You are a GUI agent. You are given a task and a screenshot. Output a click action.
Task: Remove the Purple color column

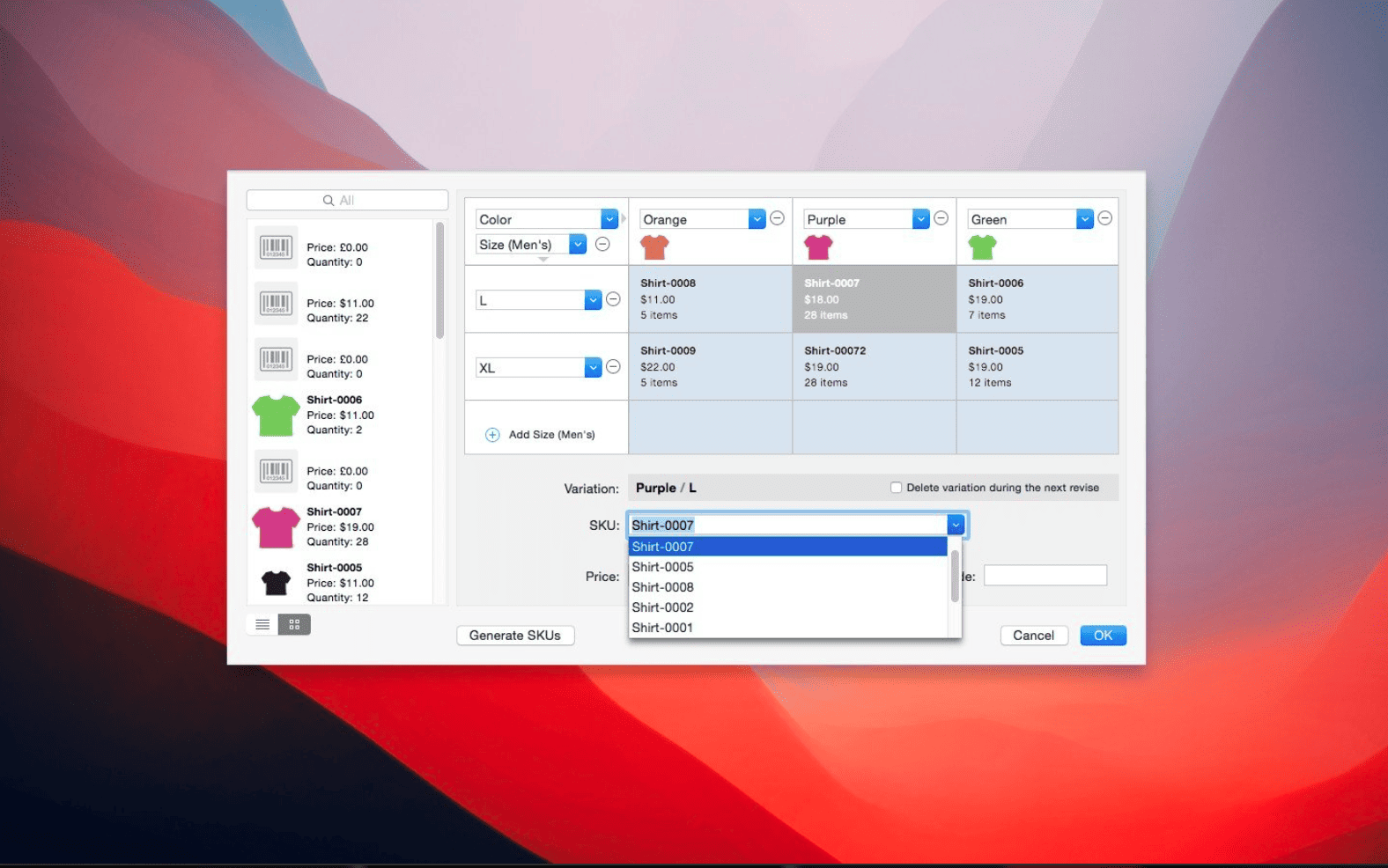pyautogui.click(x=941, y=218)
